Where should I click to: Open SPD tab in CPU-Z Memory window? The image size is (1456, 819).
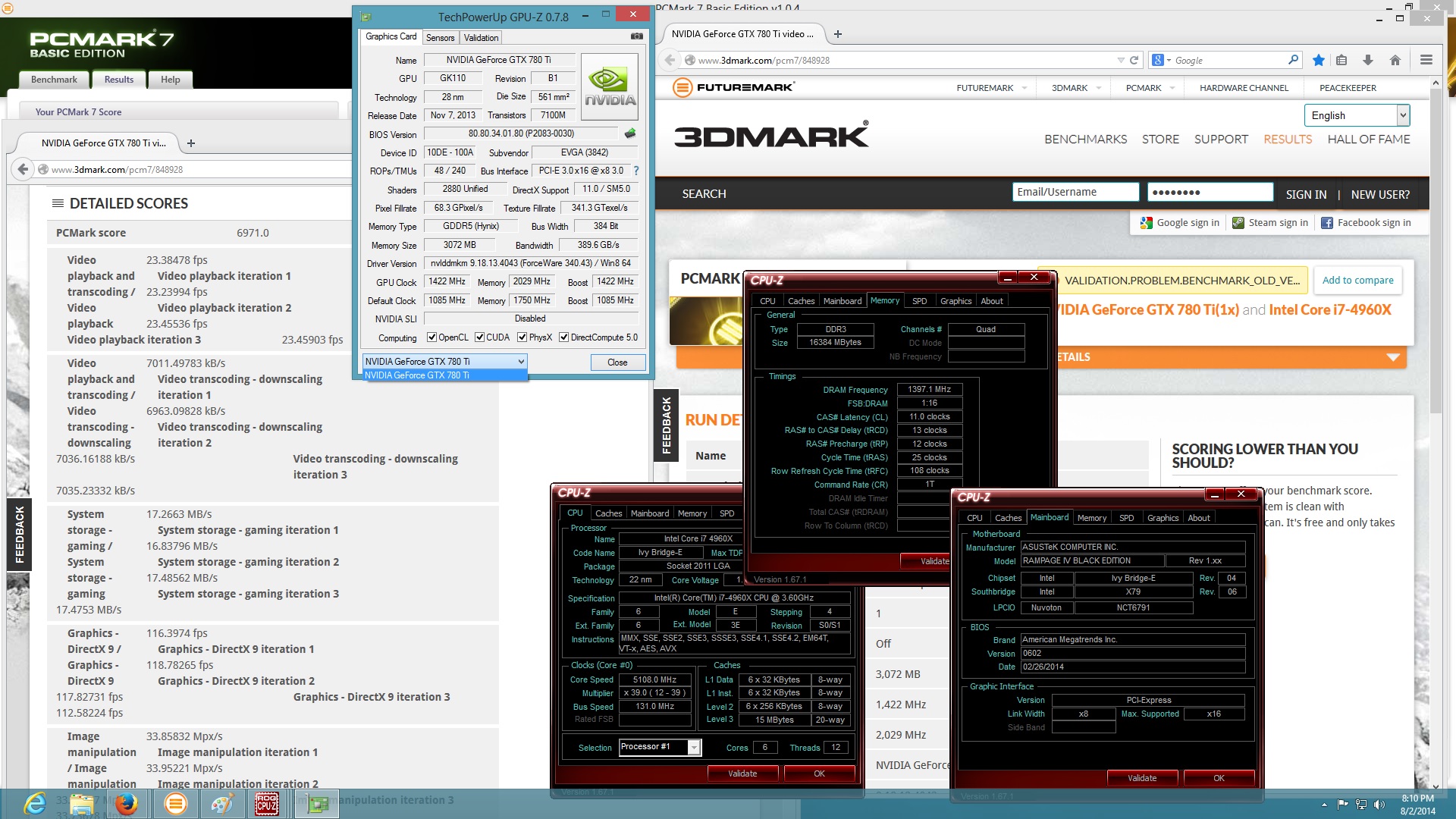919,301
